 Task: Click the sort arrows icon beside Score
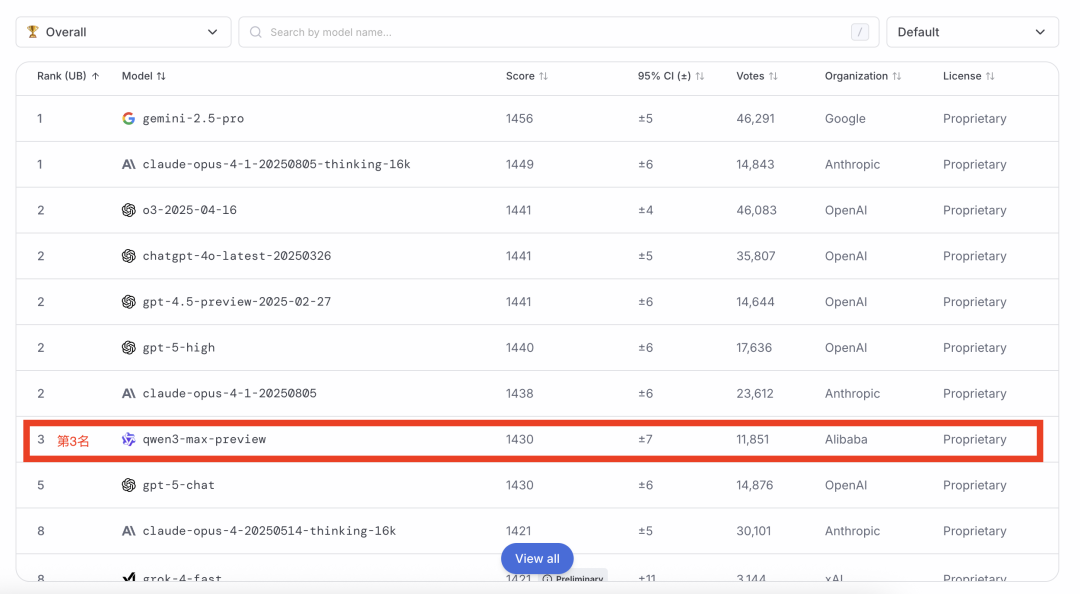click(543, 76)
